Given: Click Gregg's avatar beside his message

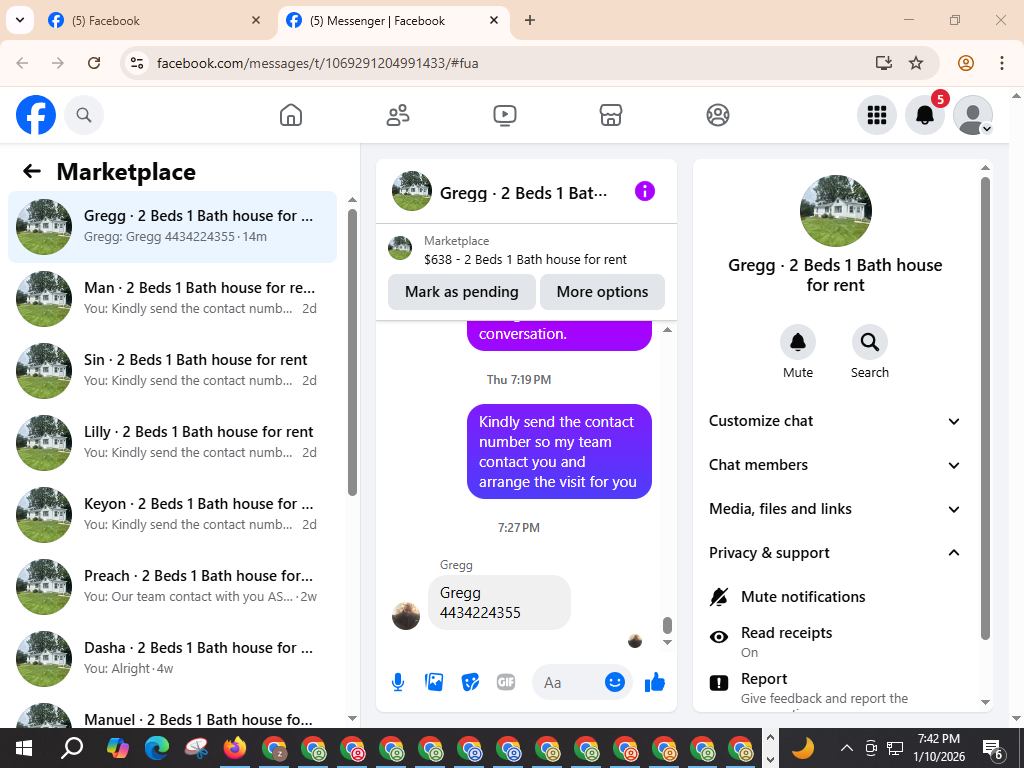Looking at the screenshot, I should pyautogui.click(x=406, y=615).
